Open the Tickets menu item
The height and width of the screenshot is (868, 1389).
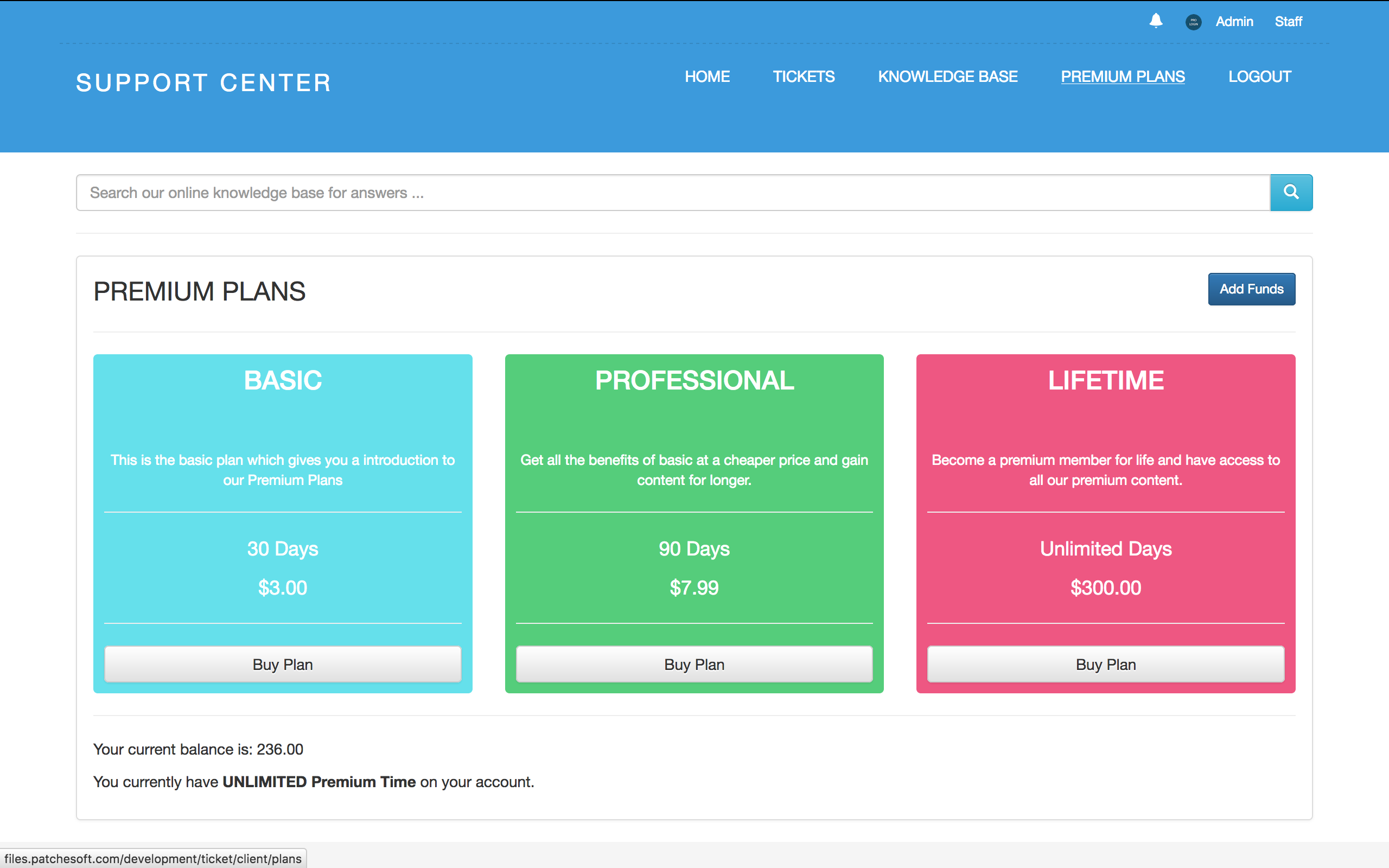pos(803,76)
